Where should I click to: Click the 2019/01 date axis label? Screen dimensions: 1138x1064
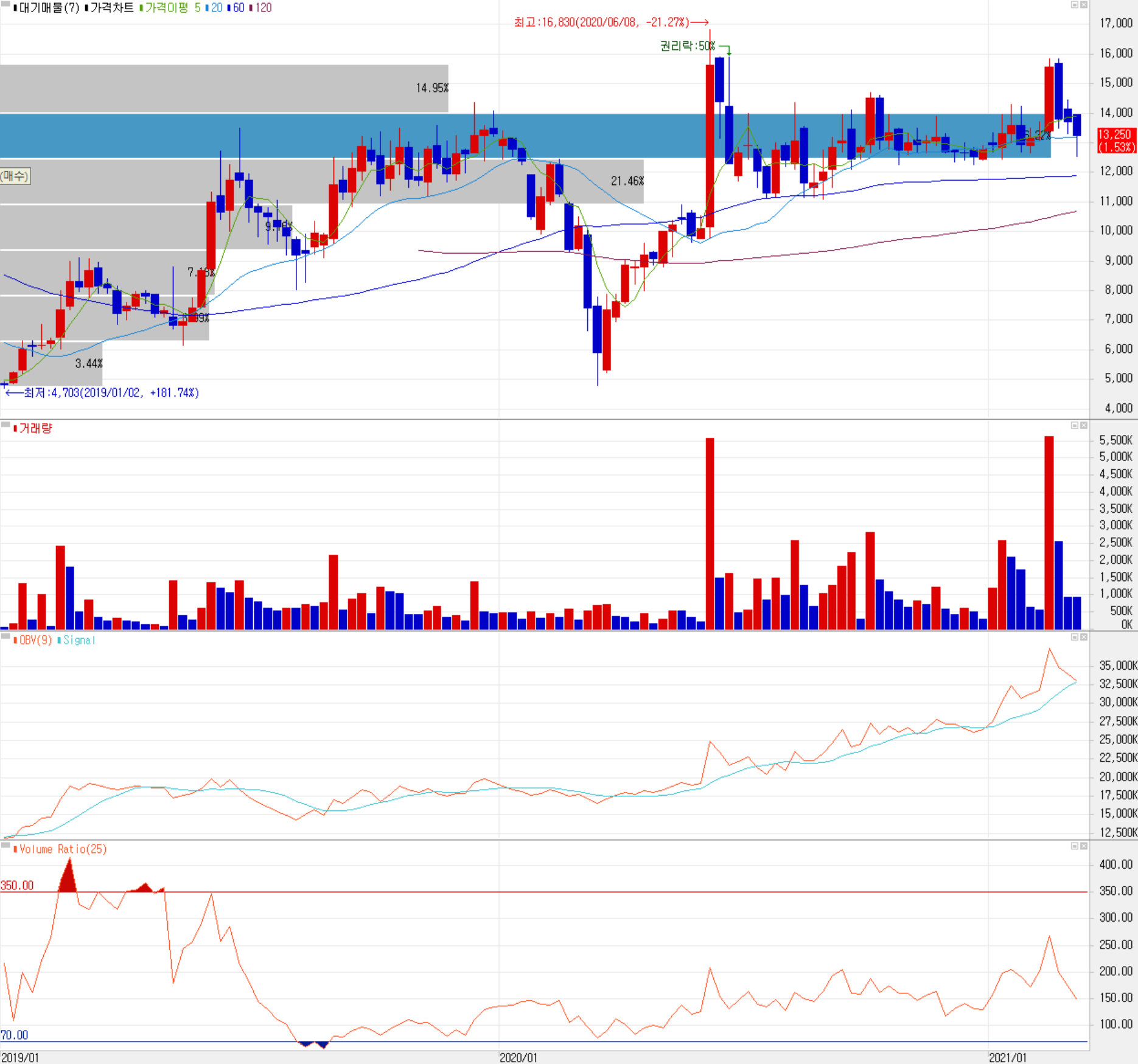tap(20, 1058)
